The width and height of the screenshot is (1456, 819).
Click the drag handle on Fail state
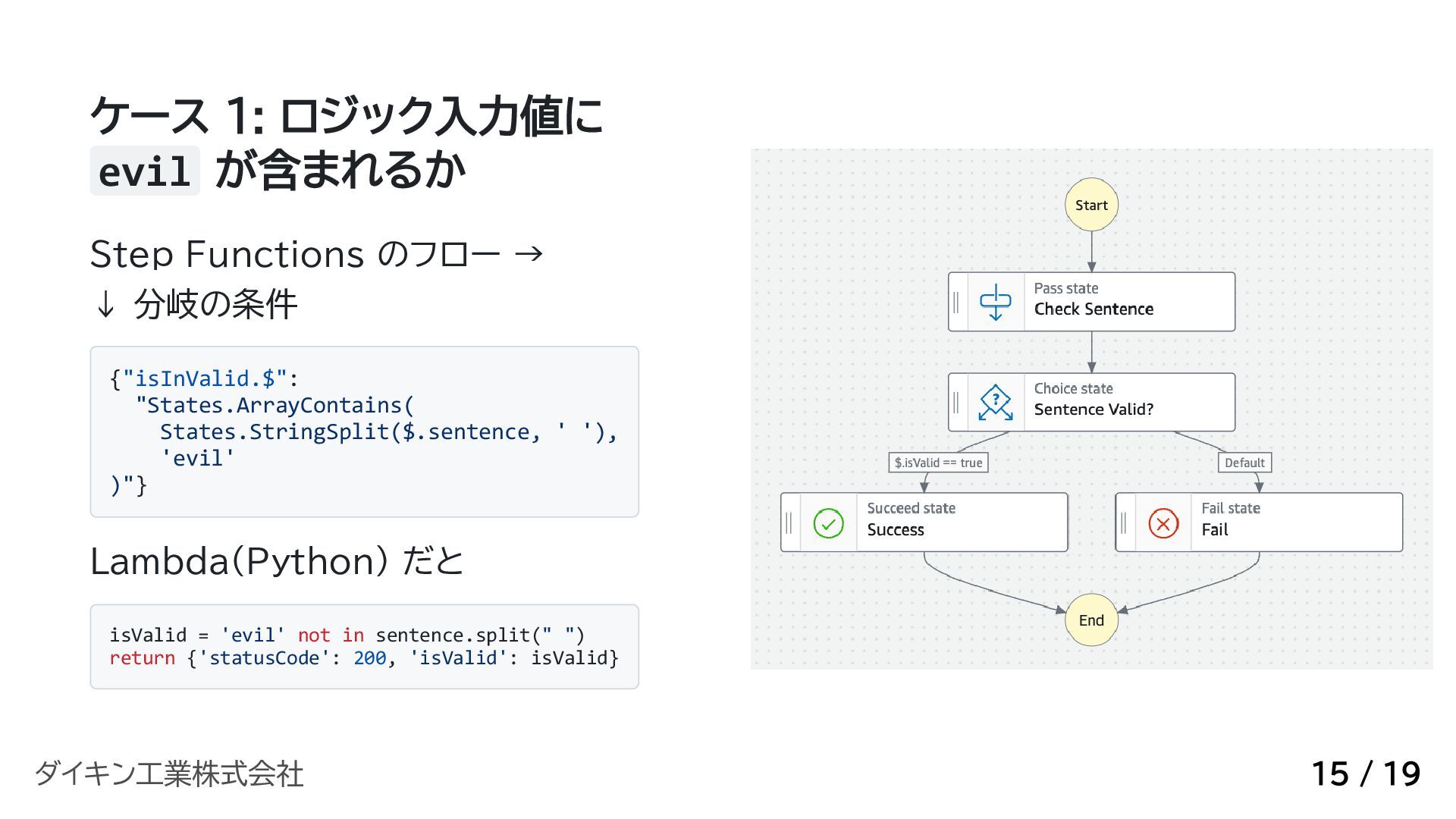pyautogui.click(x=1123, y=522)
